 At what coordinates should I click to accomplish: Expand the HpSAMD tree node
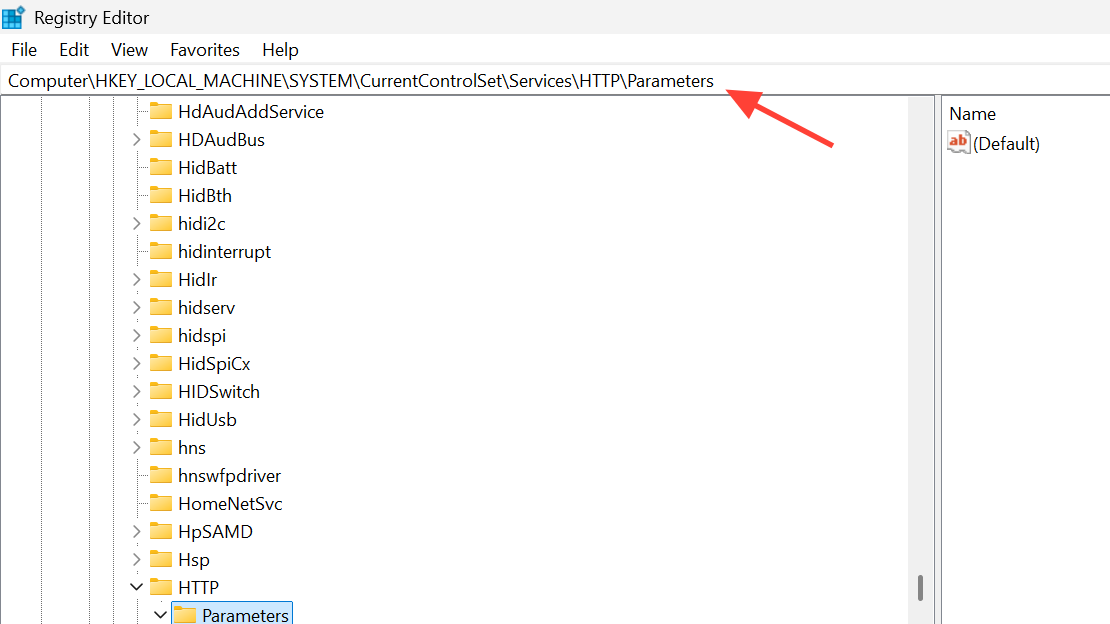point(137,531)
